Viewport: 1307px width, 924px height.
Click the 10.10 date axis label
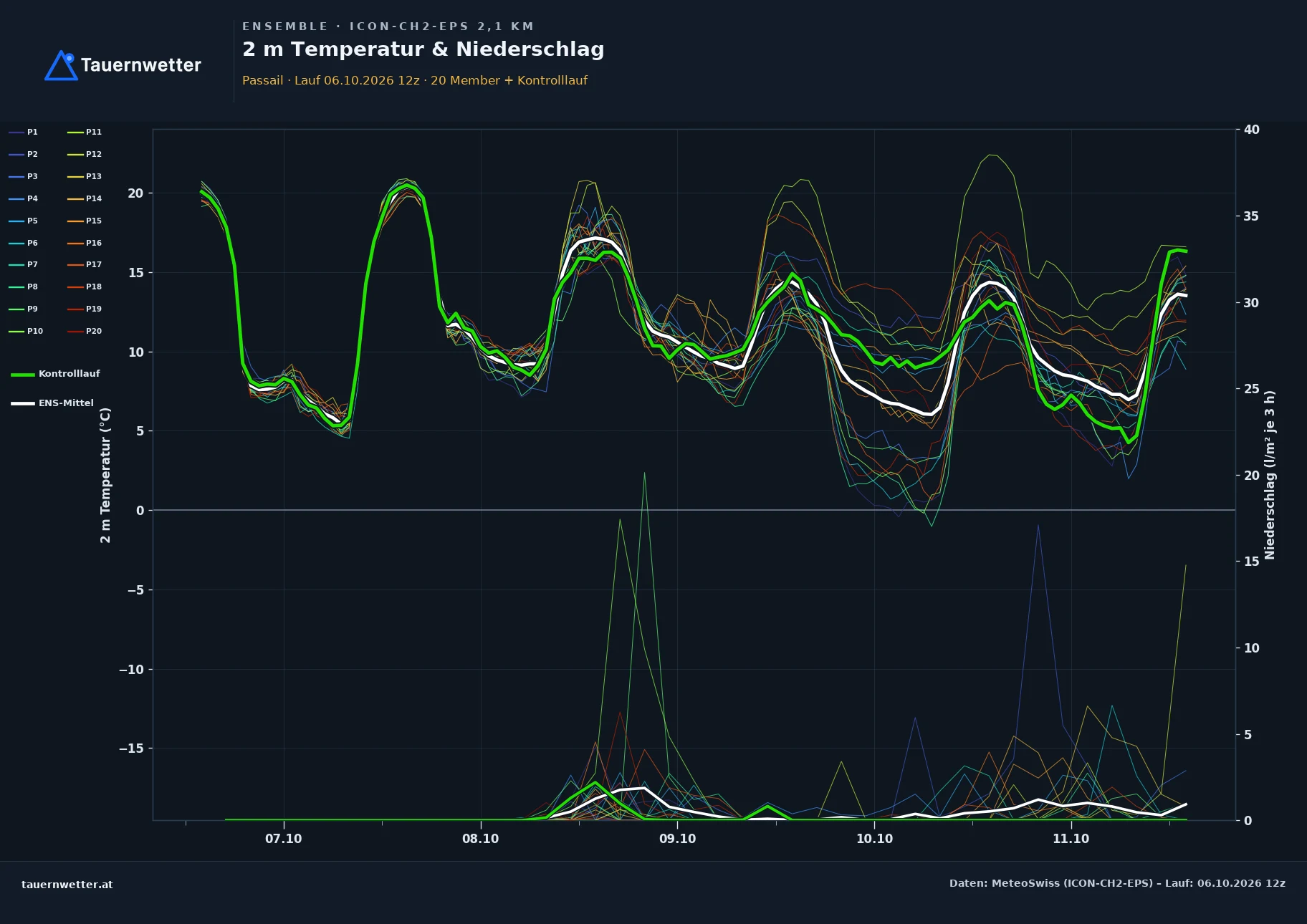coord(874,839)
